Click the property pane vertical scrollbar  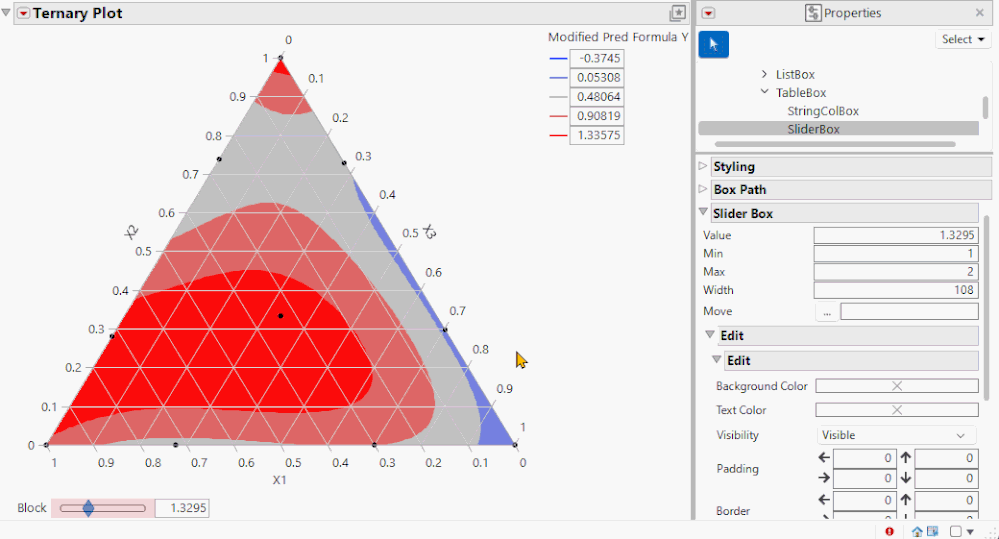[x=987, y=308]
